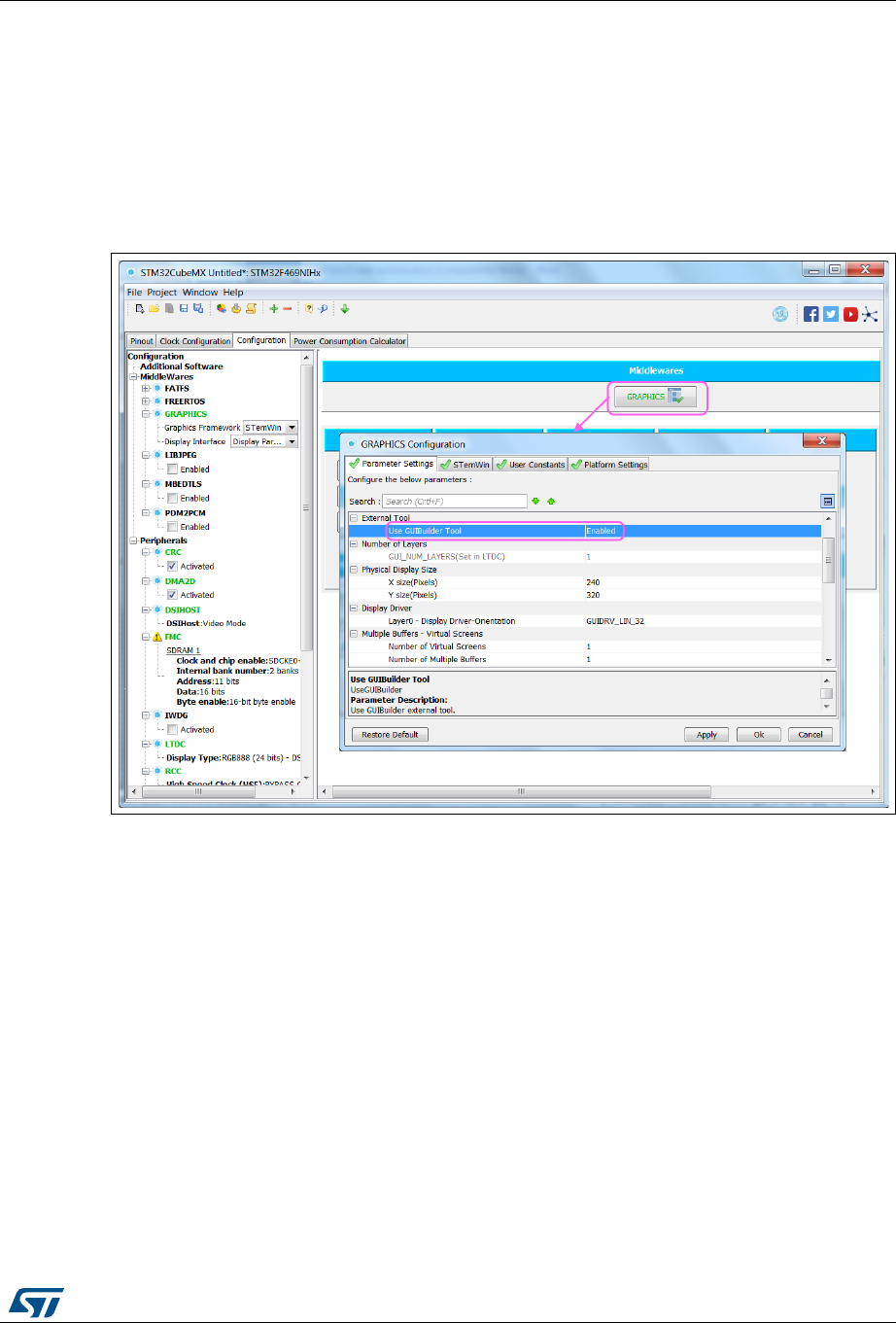
Task: Uncheck the CRC Activated checkbox
Action: point(172,566)
